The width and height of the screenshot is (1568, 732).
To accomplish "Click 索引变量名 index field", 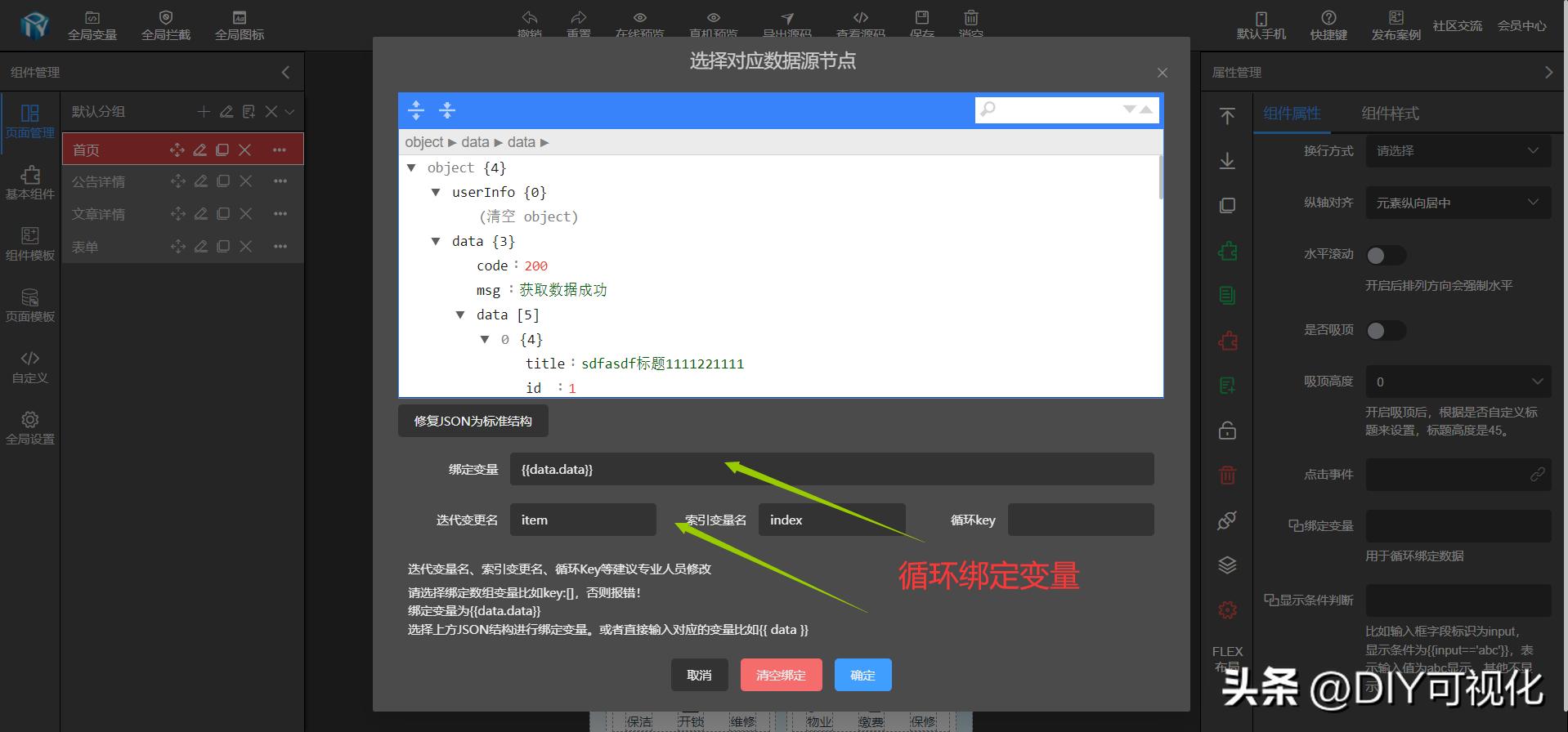I will click(831, 520).
